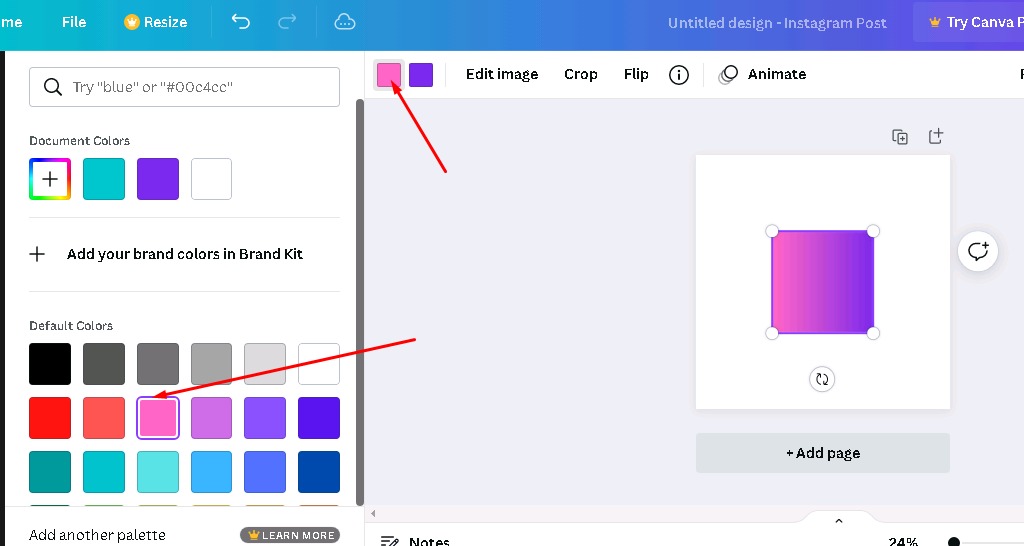The image size is (1024, 546).
Task: Select the Crop option
Action: [x=580, y=75]
